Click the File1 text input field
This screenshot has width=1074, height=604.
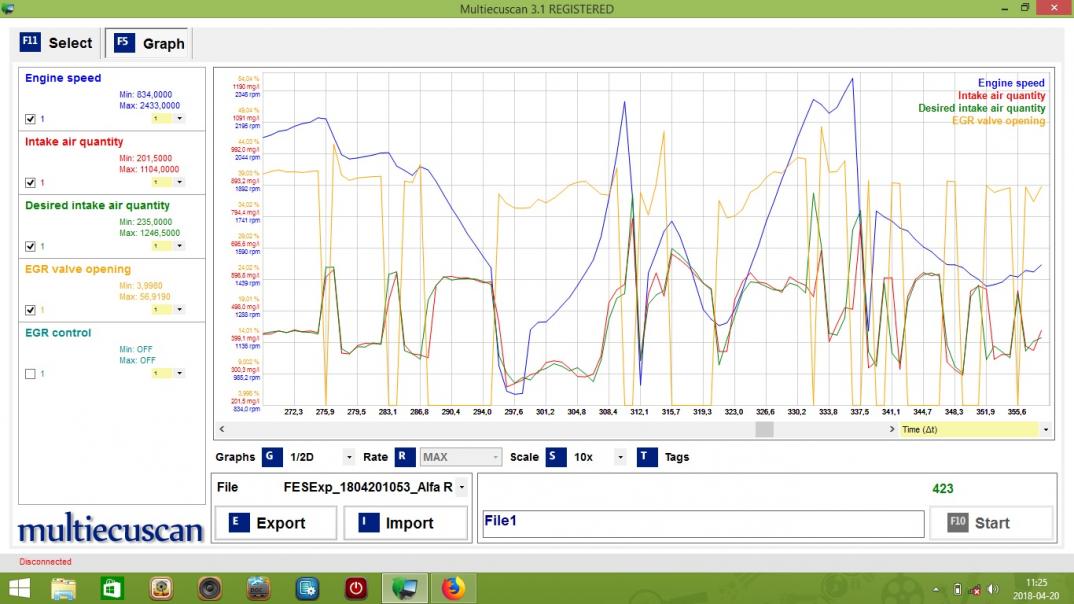[702, 523]
